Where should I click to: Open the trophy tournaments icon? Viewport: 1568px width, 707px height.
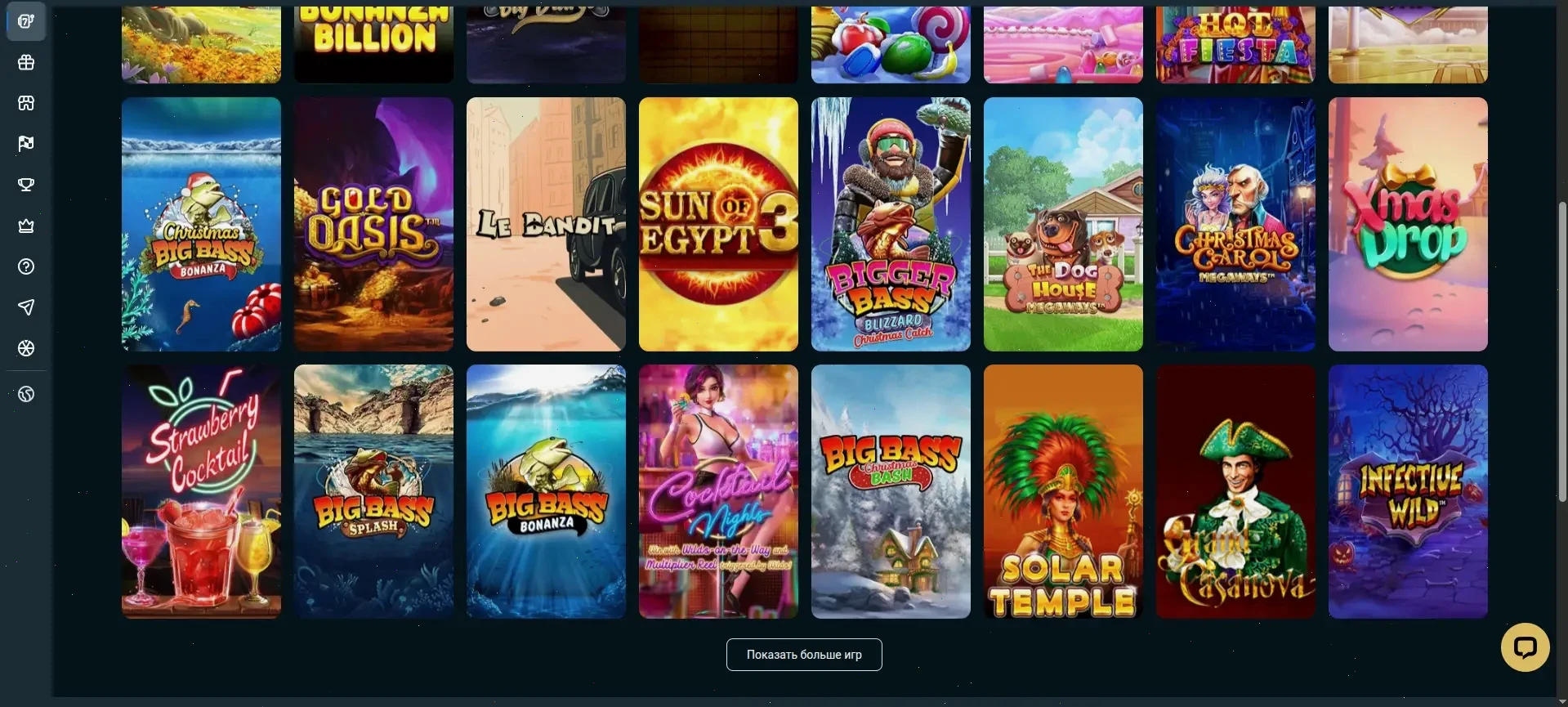pyautogui.click(x=26, y=185)
